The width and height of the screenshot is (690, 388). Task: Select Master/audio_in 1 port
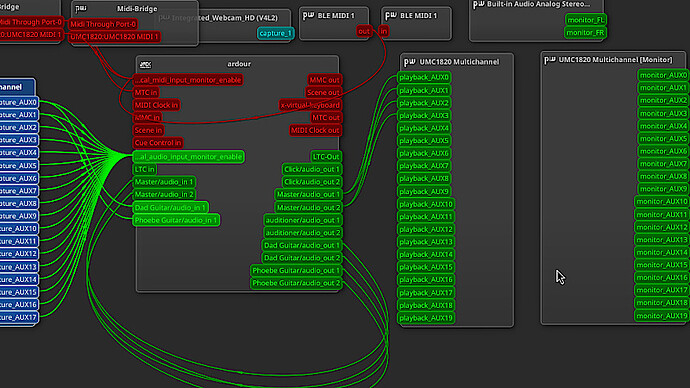click(164, 182)
